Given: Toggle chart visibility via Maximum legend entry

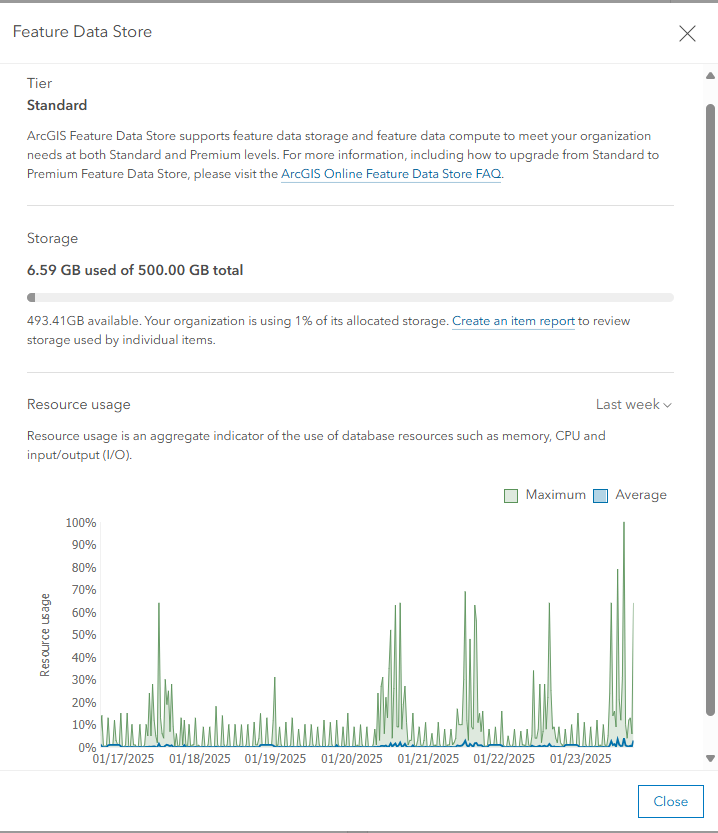Looking at the screenshot, I should (x=545, y=494).
